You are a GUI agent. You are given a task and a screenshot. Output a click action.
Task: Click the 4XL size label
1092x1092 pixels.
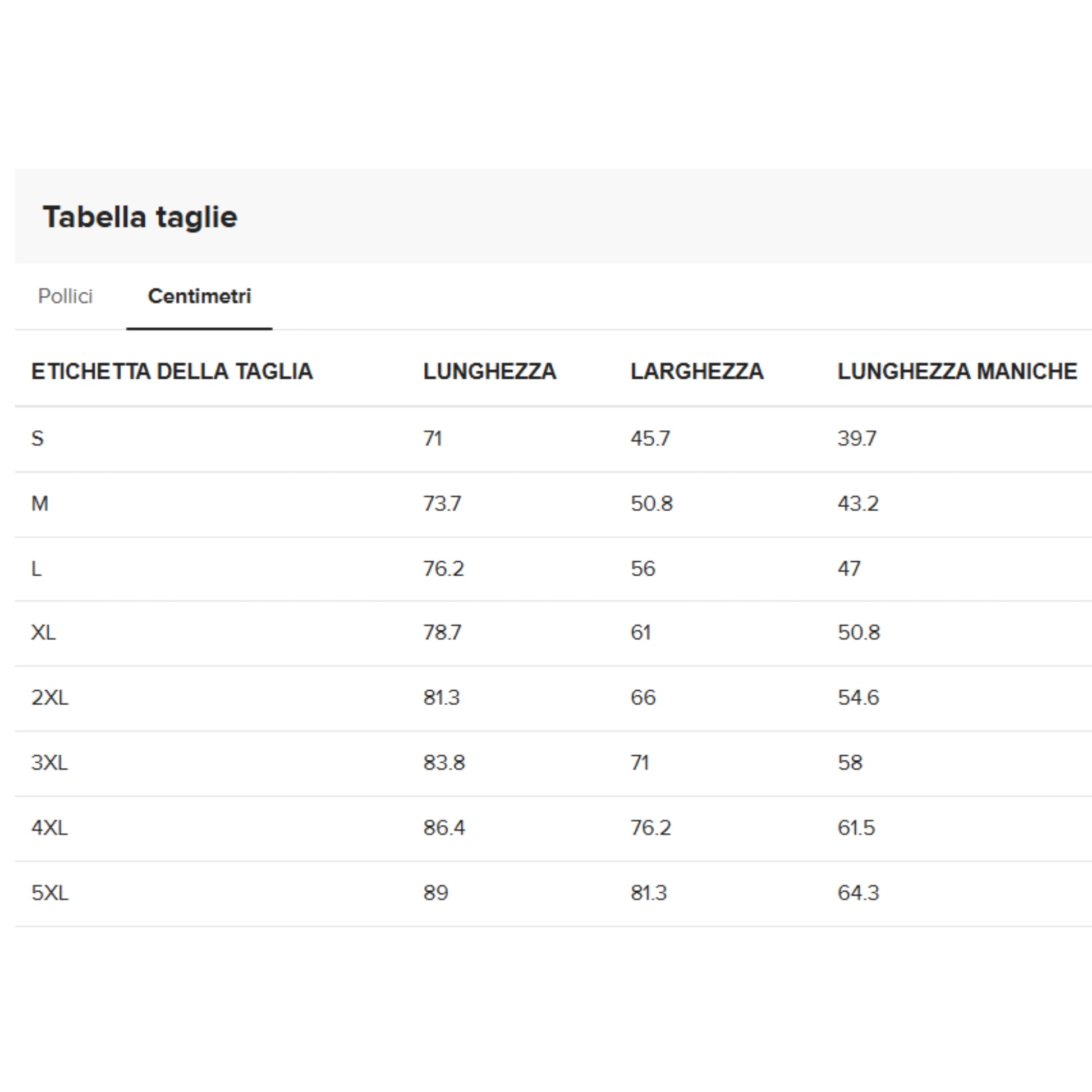50,828
